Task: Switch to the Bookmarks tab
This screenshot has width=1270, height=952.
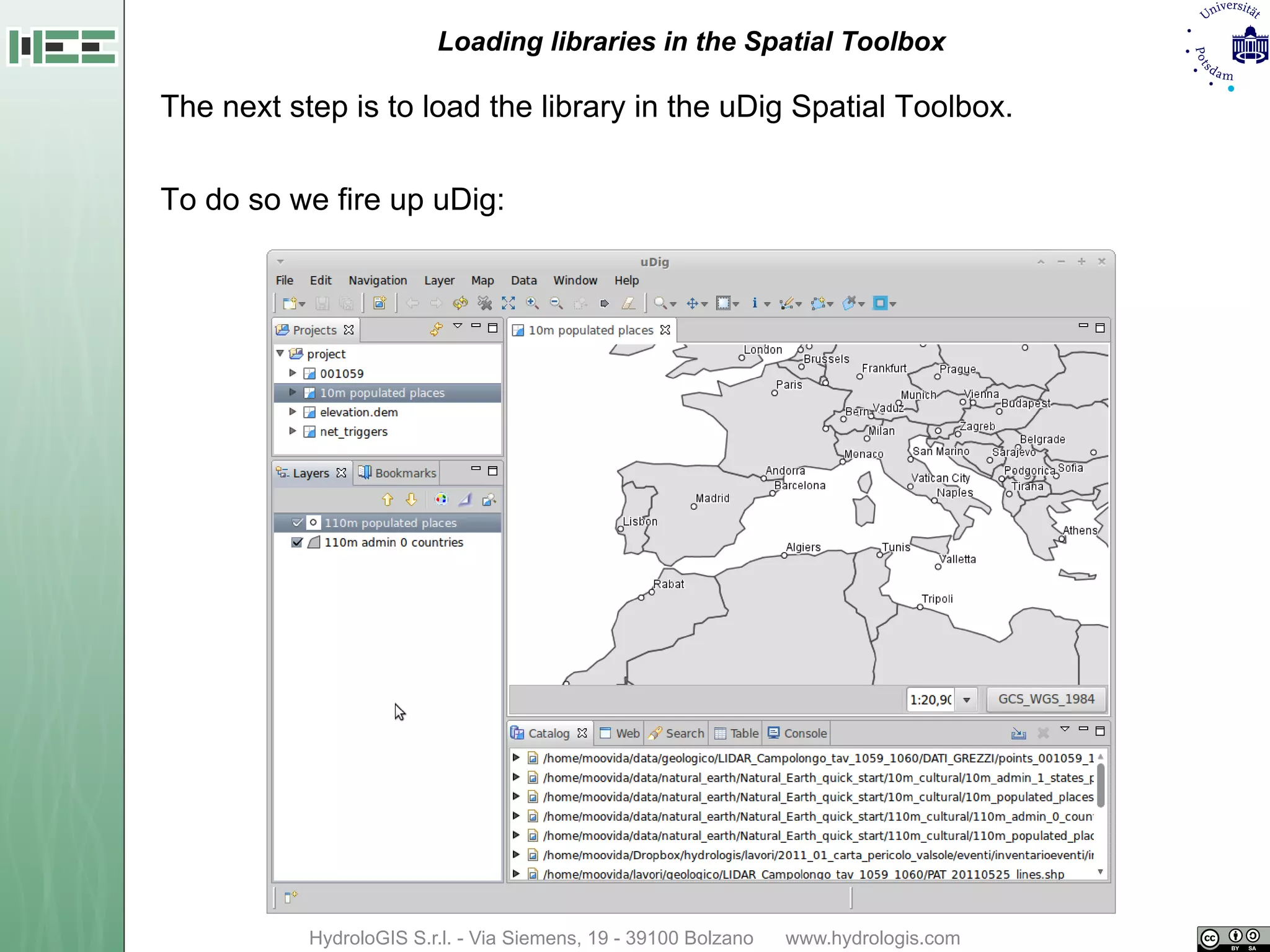Action: (x=397, y=473)
